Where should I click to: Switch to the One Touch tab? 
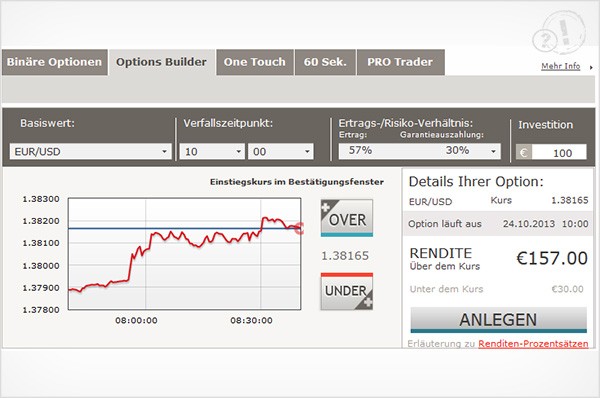pyautogui.click(x=255, y=62)
